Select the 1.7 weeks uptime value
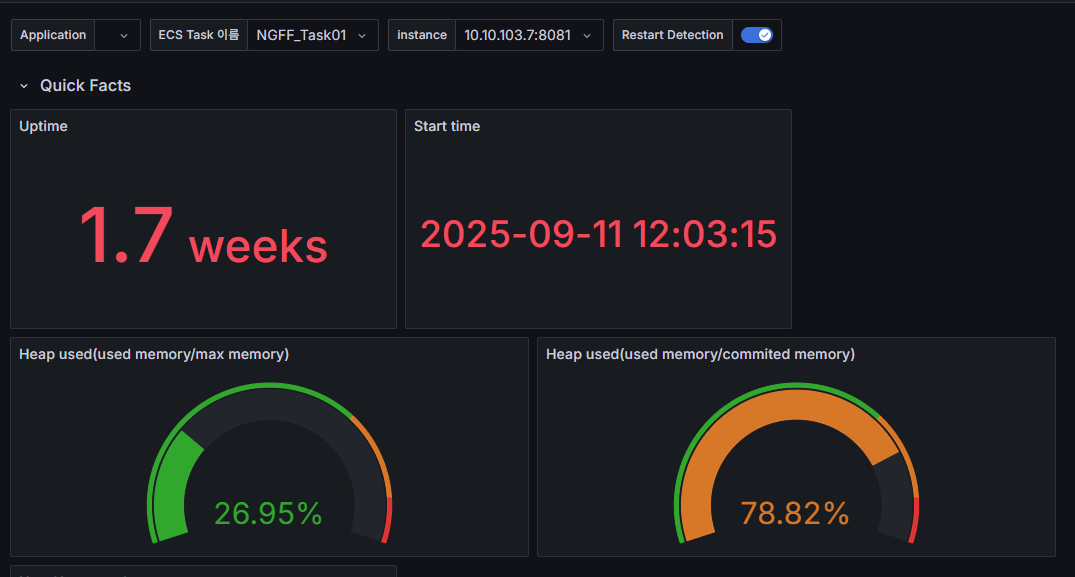The image size is (1075, 577). [x=203, y=238]
